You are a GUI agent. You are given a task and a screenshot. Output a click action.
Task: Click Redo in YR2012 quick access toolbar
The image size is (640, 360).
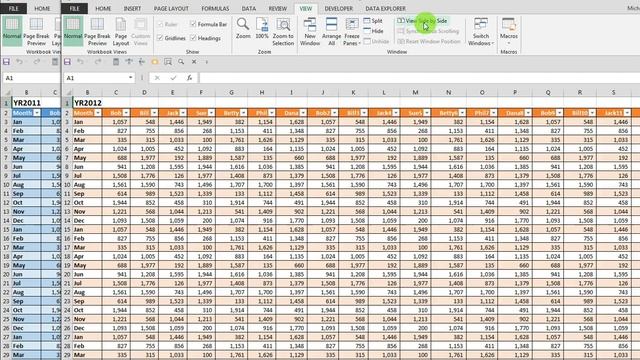pyautogui.click(x=98, y=62)
